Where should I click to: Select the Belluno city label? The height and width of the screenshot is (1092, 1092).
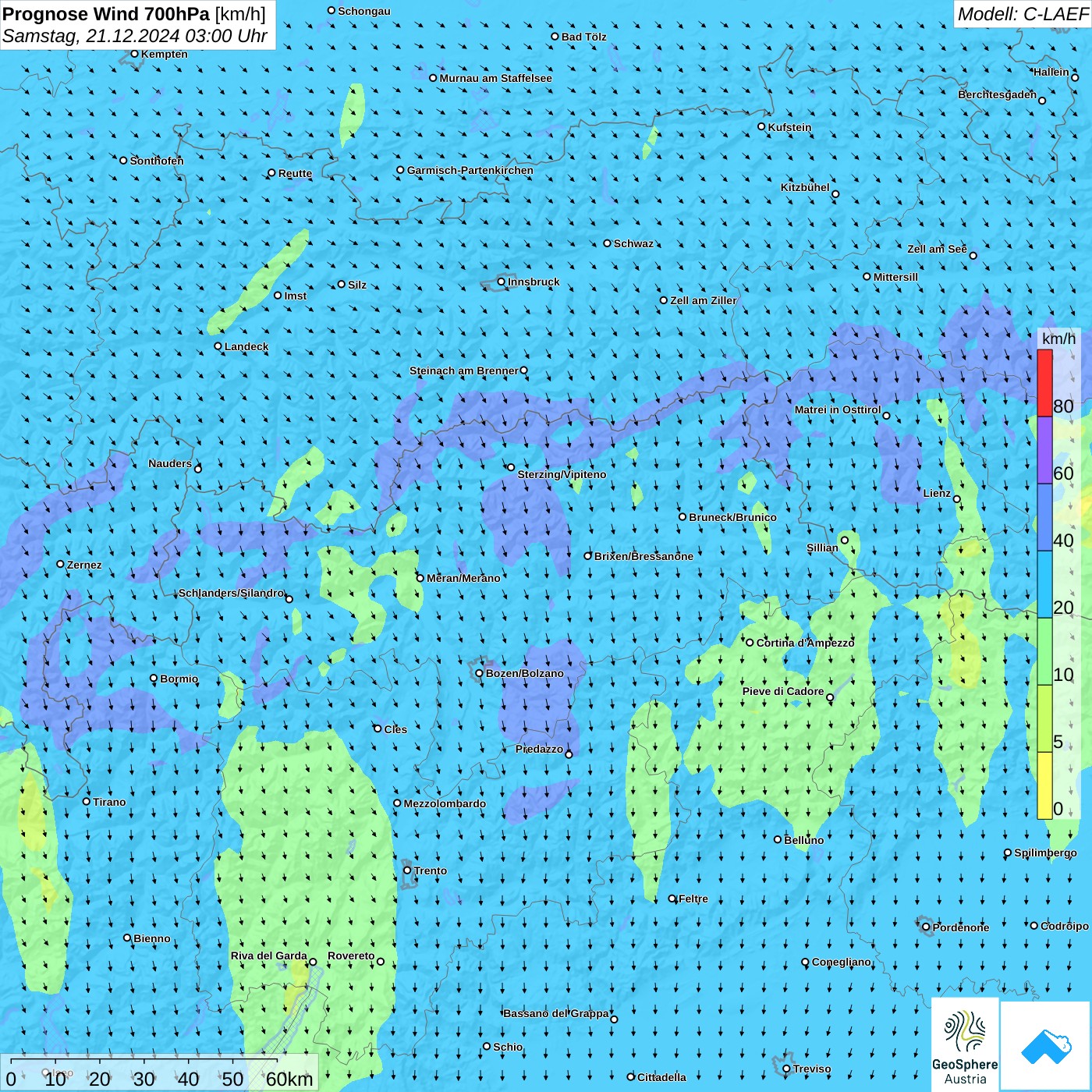[x=803, y=840]
